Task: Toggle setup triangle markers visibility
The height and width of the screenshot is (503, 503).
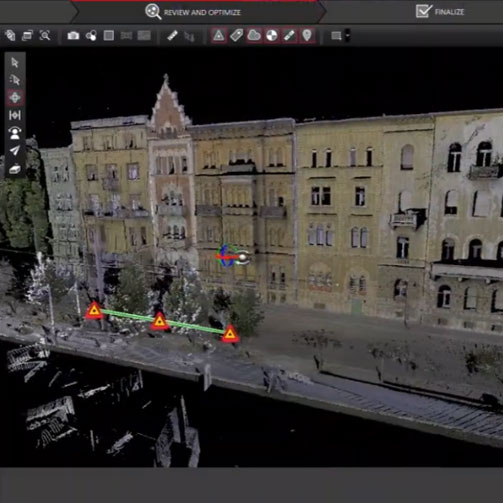Action: pos(219,35)
